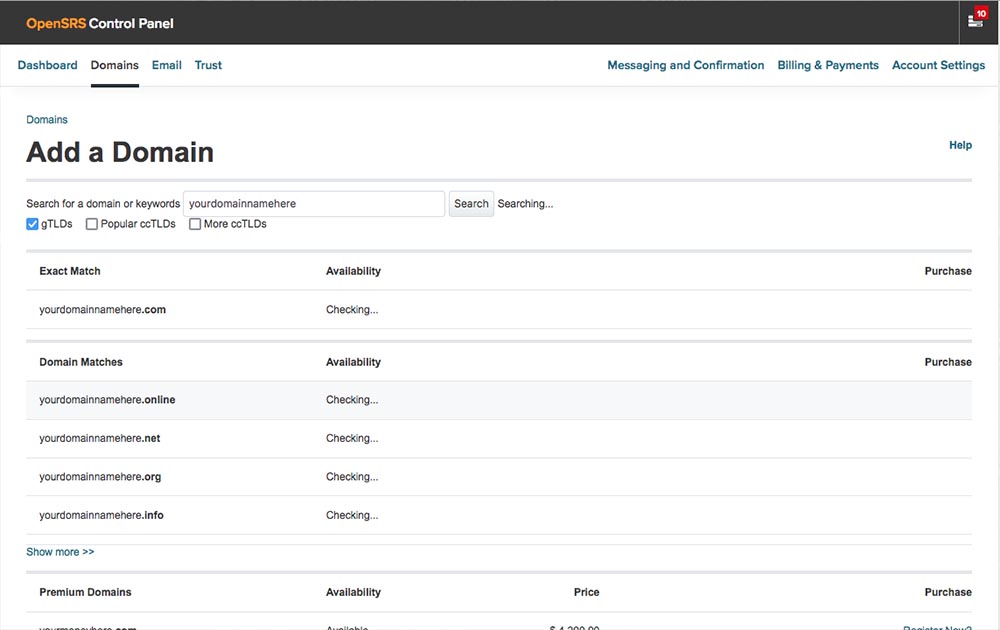Open the notifications icon with red badge

pyautogui.click(x=976, y=21)
